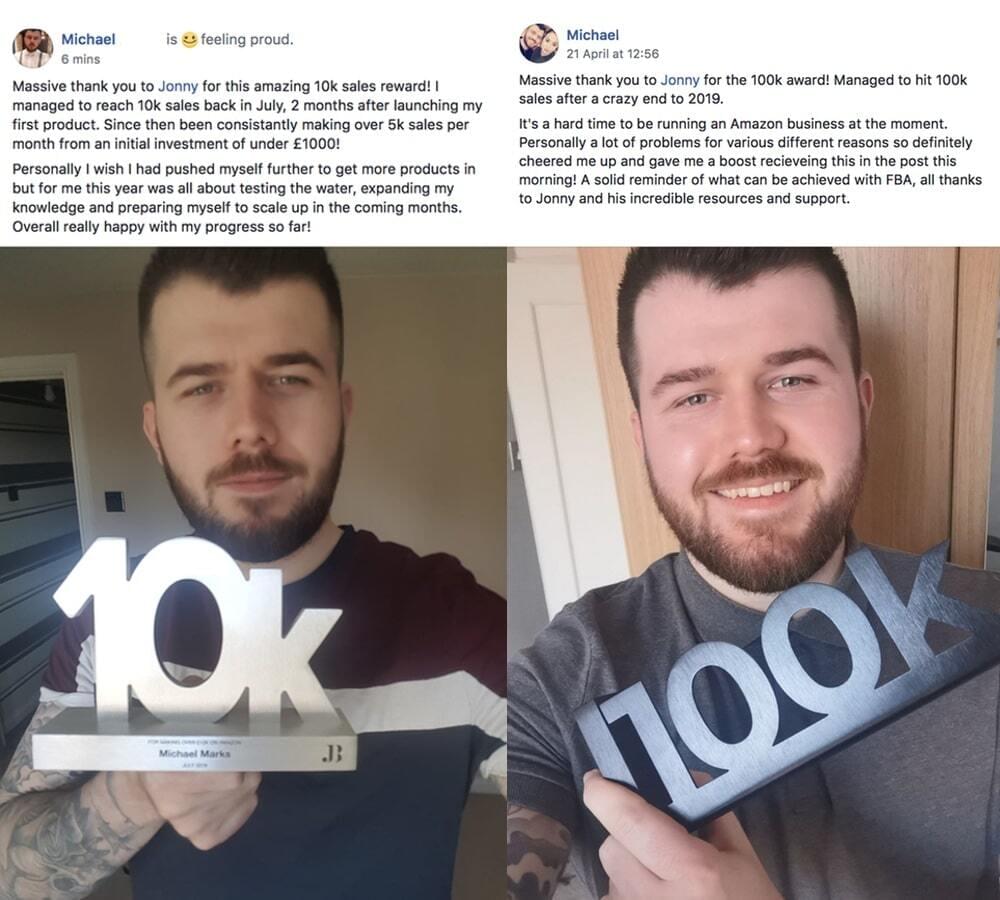Viewport: 1000px width, 900px height.
Task: Click the paragraph starting It's a hard time
Action: 750,161
